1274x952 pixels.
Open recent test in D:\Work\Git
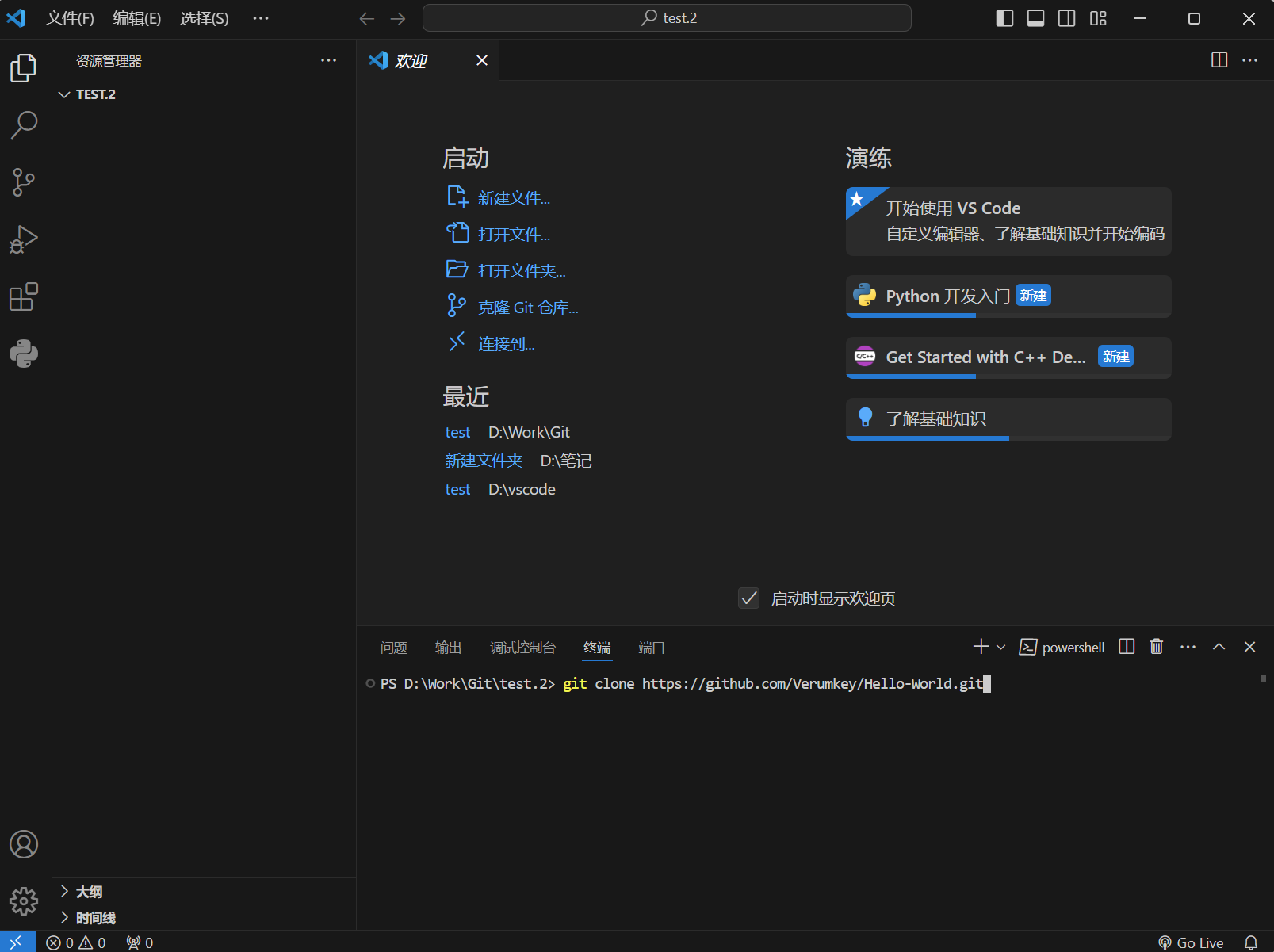tap(457, 432)
